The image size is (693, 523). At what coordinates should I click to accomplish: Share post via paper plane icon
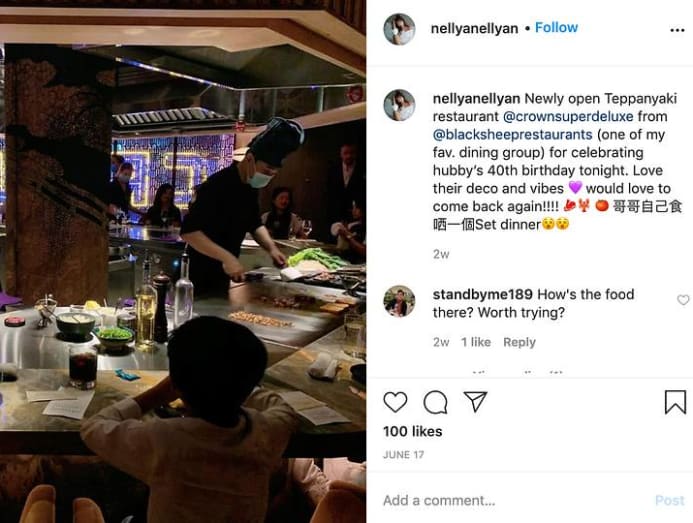476,401
